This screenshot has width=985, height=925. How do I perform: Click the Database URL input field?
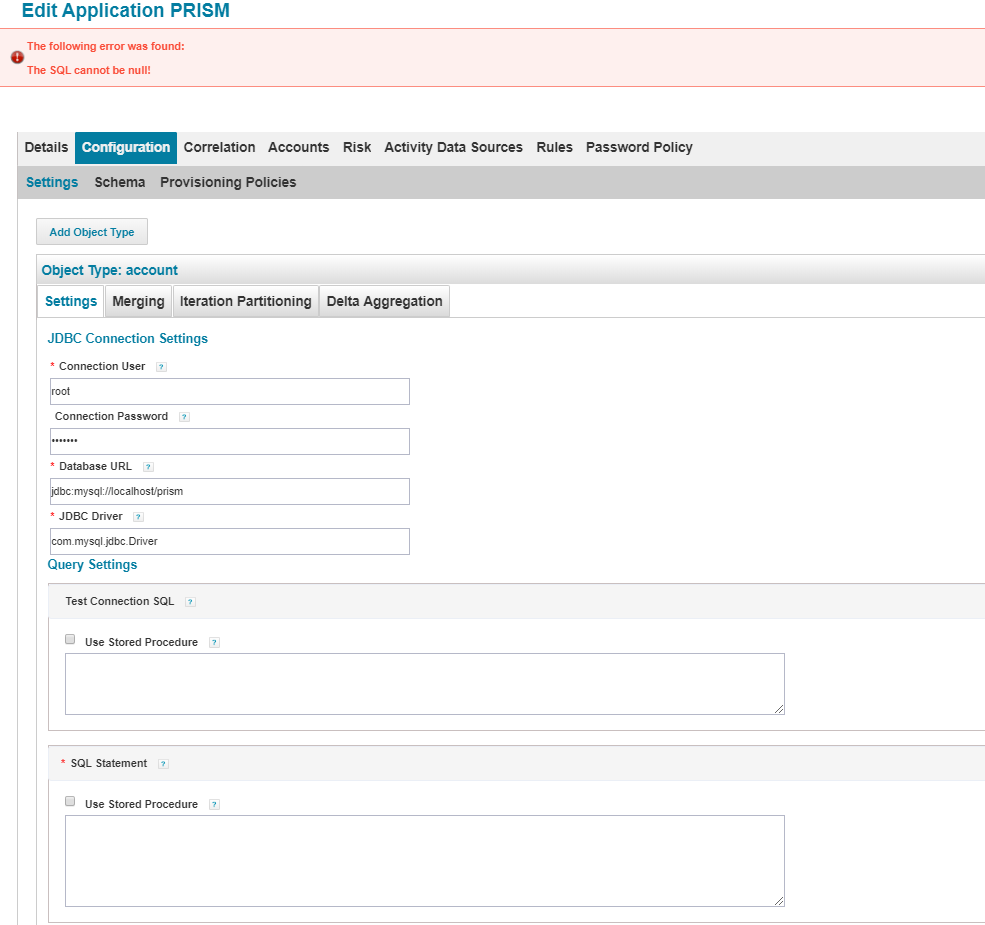point(229,491)
